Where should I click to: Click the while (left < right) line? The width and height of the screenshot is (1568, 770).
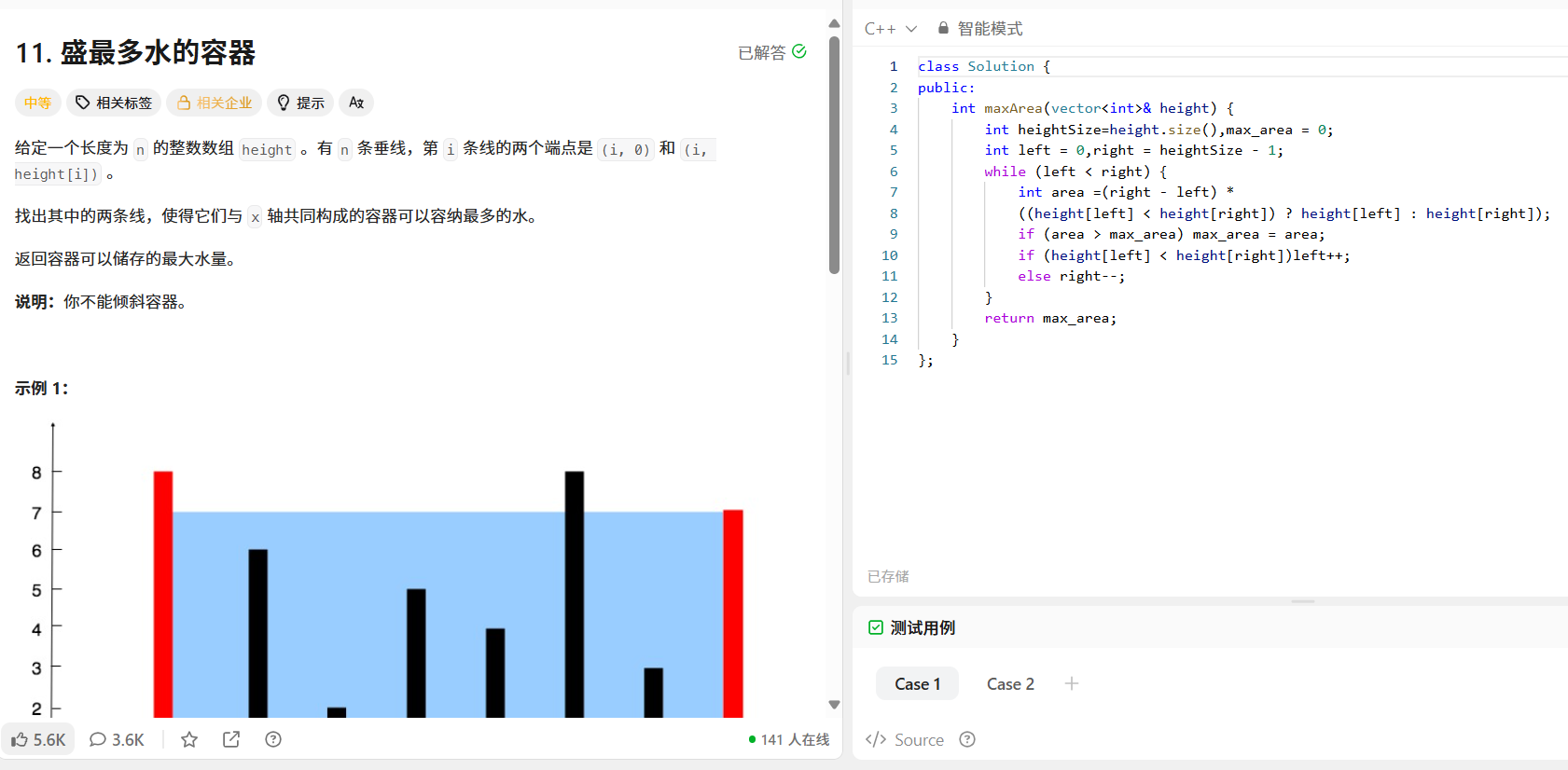coord(1075,172)
